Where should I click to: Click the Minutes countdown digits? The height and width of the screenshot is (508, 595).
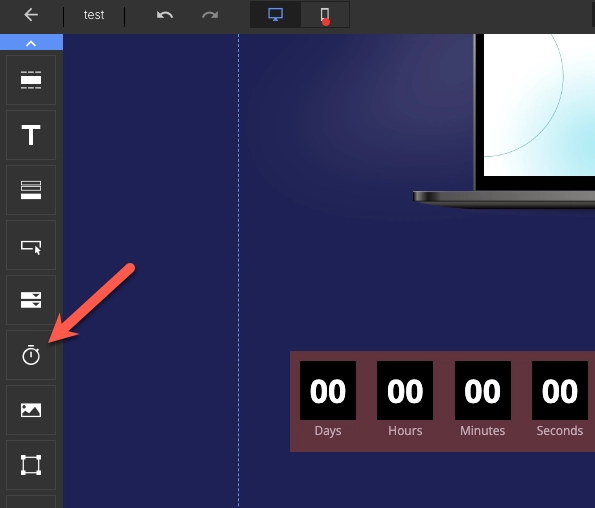[483, 390]
